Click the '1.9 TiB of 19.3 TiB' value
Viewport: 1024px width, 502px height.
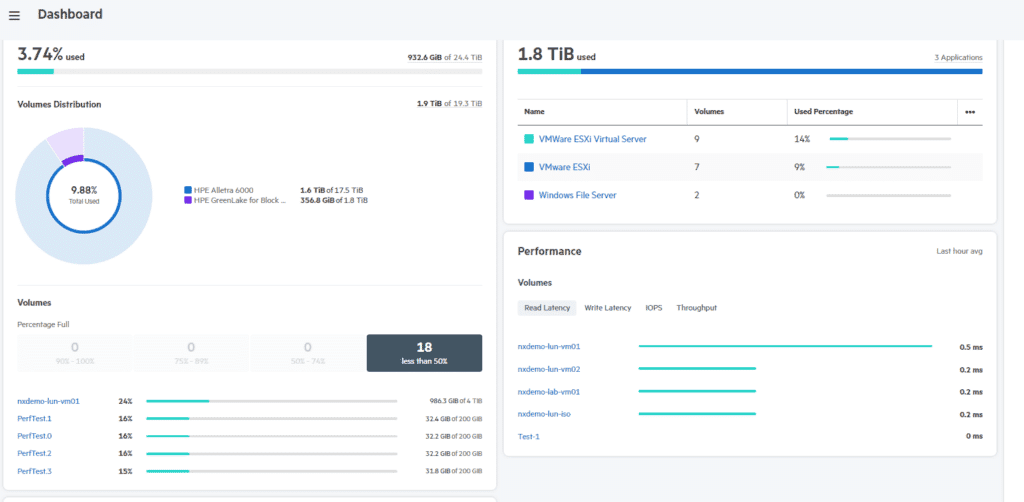pyautogui.click(x=450, y=104)
